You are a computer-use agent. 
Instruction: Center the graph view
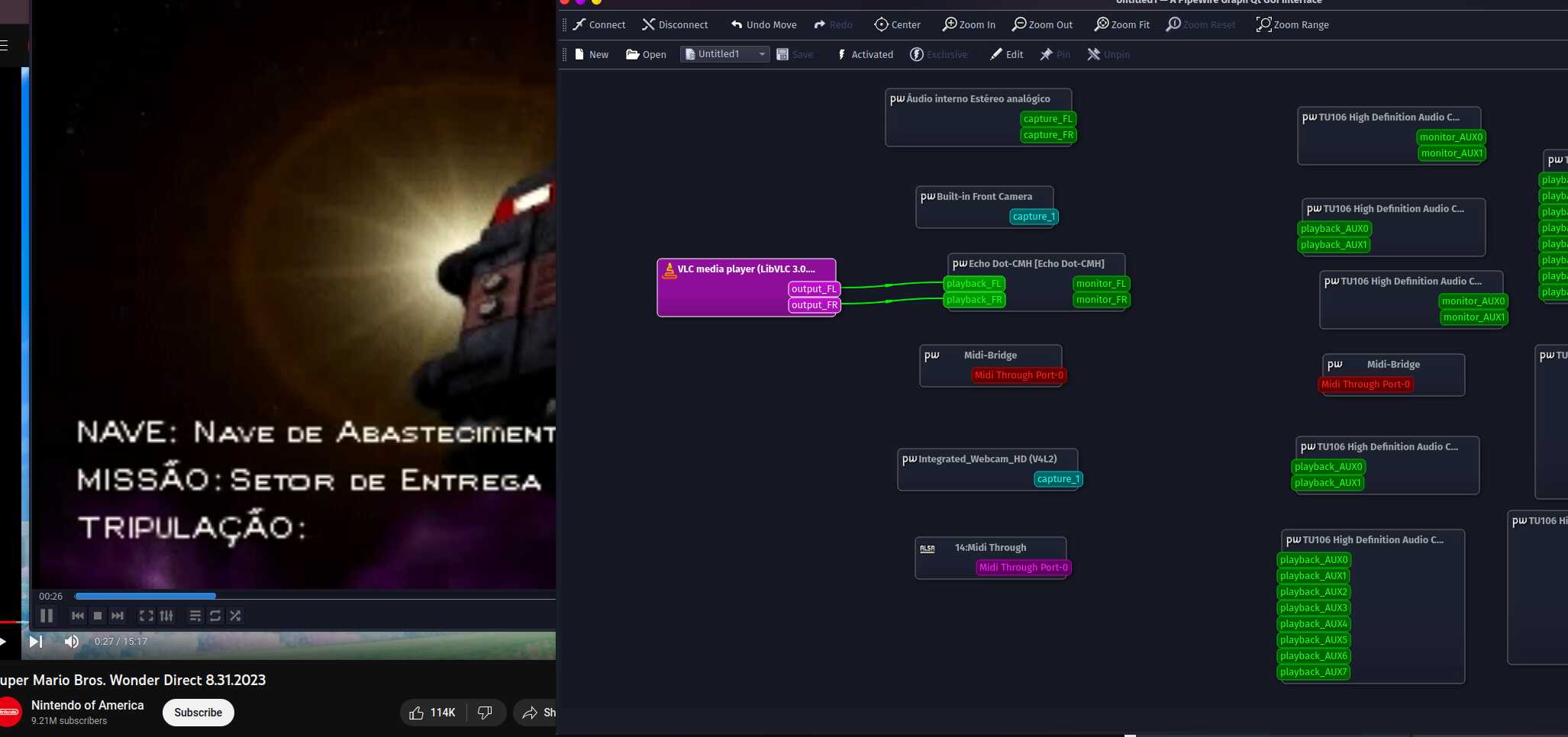tap(897, 24)
